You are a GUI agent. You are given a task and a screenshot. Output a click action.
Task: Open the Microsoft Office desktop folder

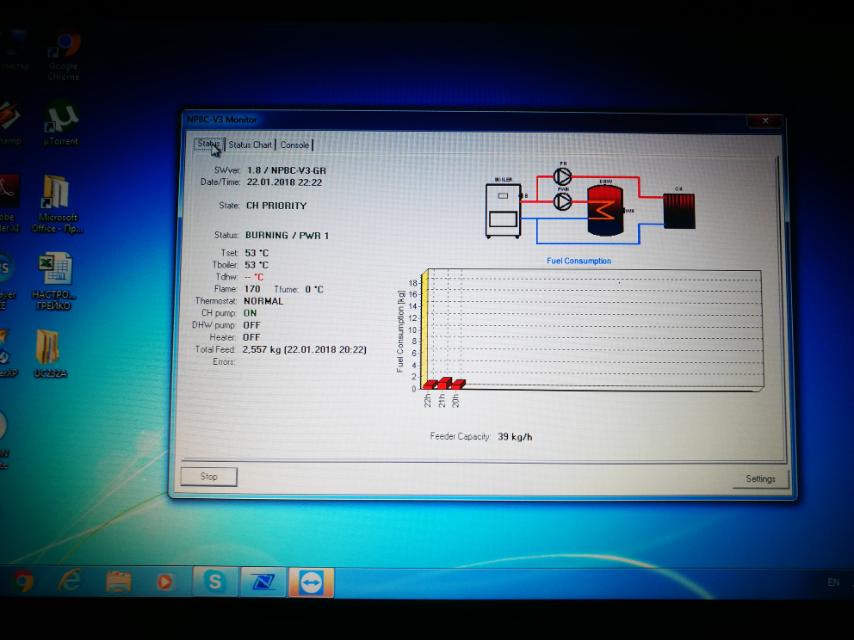[x=56, y=196]
